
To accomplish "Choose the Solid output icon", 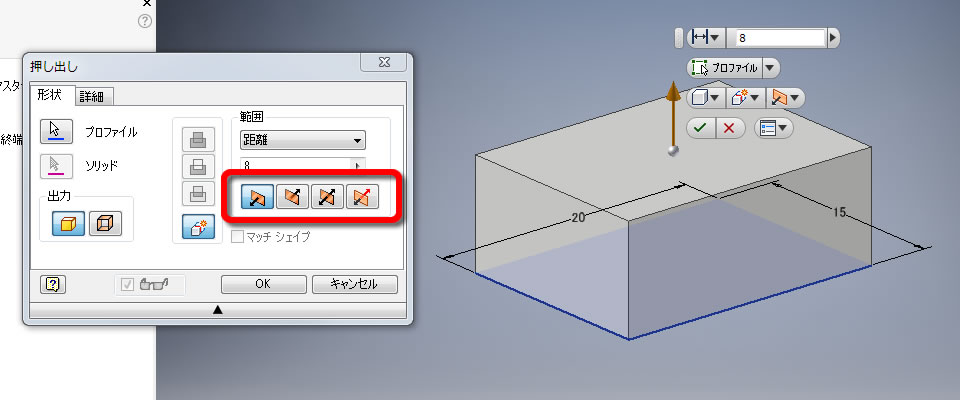I will (x=68, y=223).
